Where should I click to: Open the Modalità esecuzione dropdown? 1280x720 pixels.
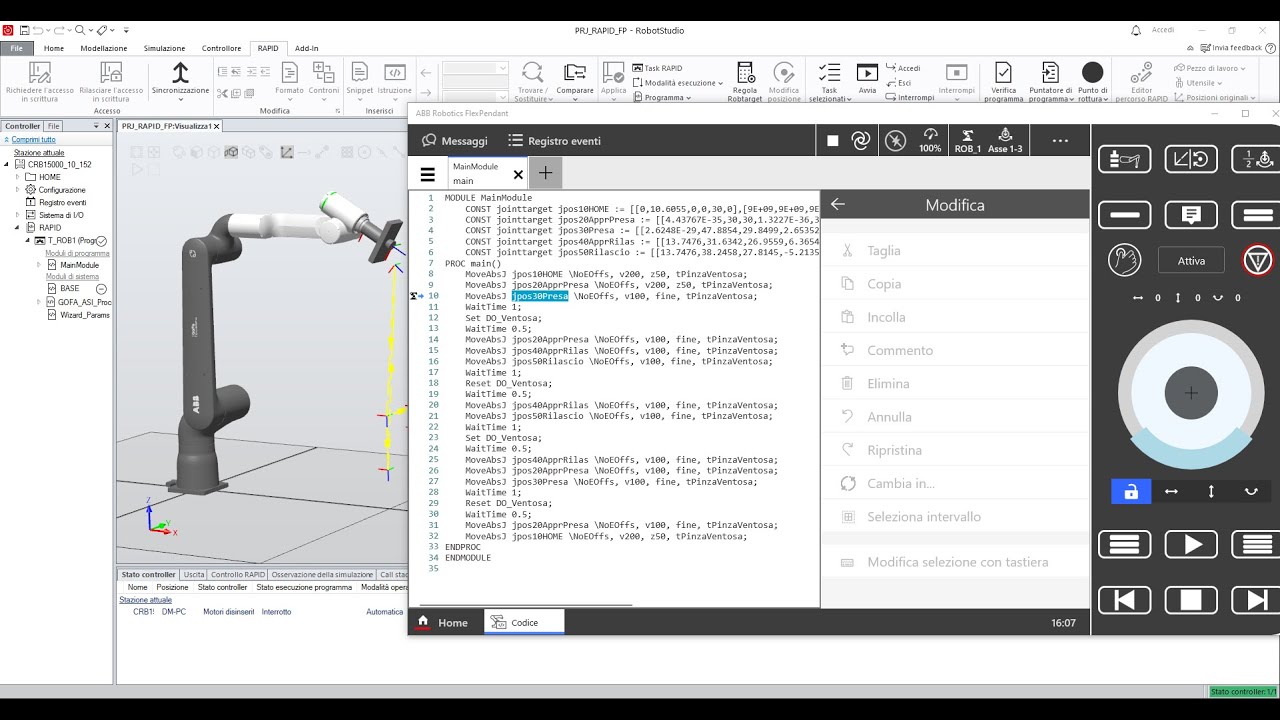pyautogui.click(x=677, y=83)
